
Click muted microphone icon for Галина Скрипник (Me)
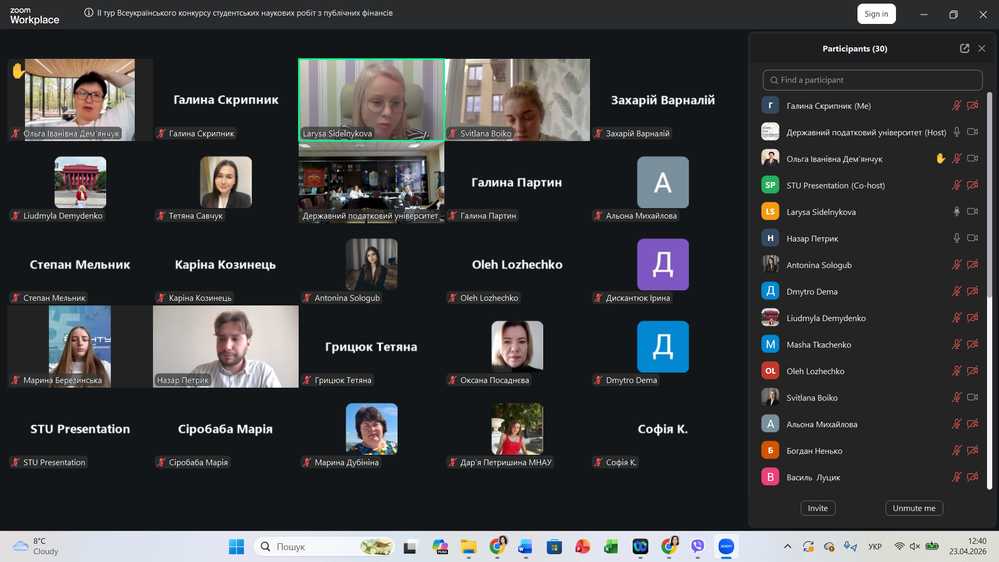pos(956,106)
